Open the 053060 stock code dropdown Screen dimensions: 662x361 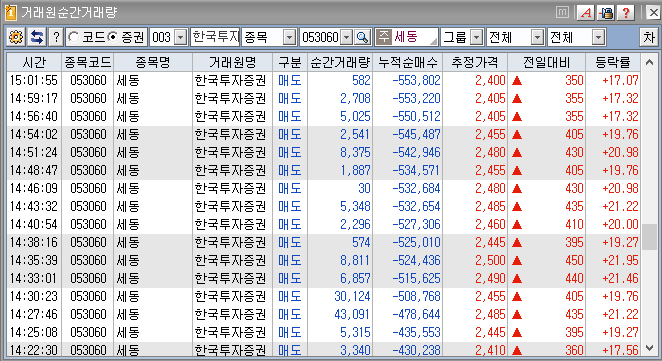346,38
